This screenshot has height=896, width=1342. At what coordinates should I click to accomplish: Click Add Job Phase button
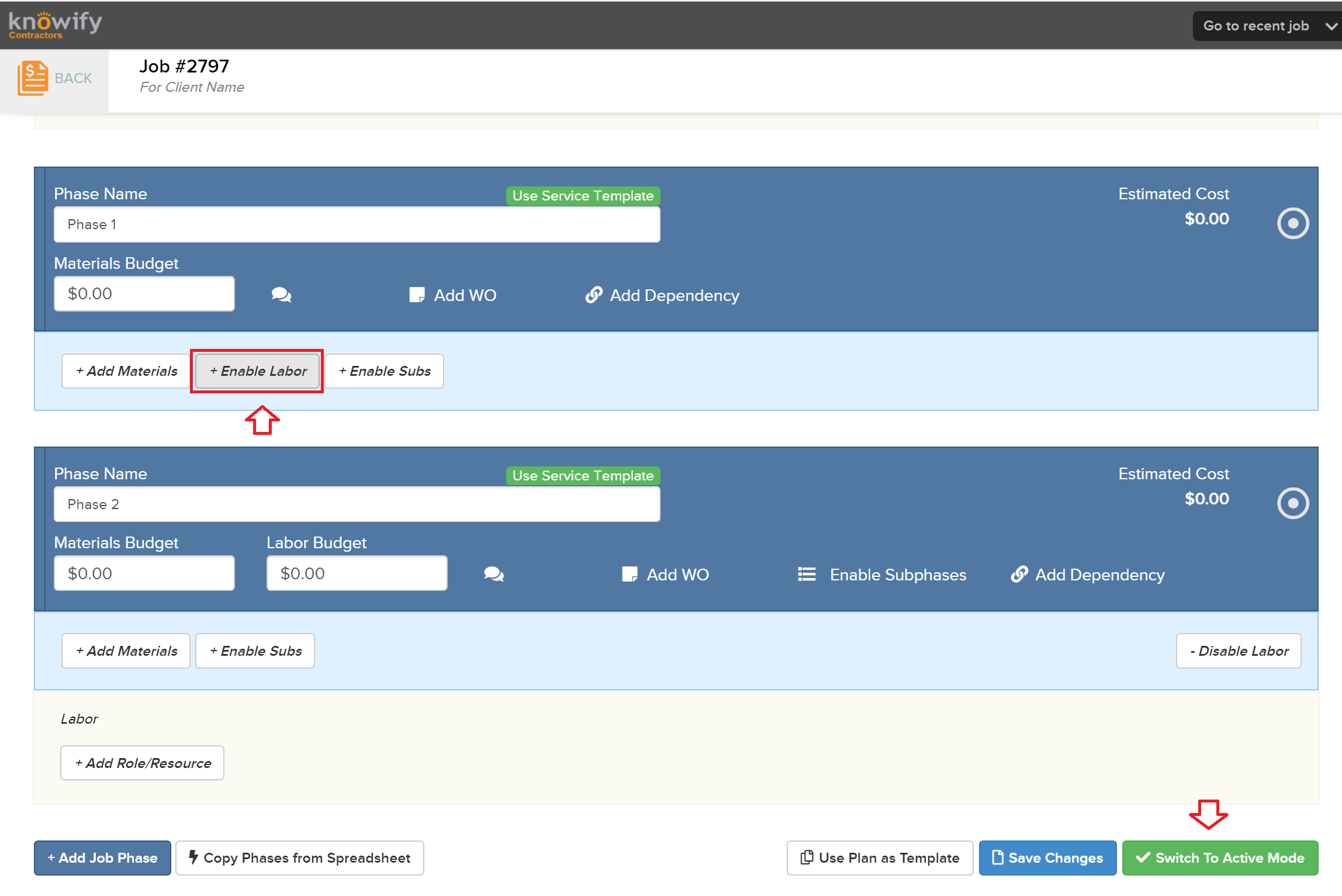102,858
